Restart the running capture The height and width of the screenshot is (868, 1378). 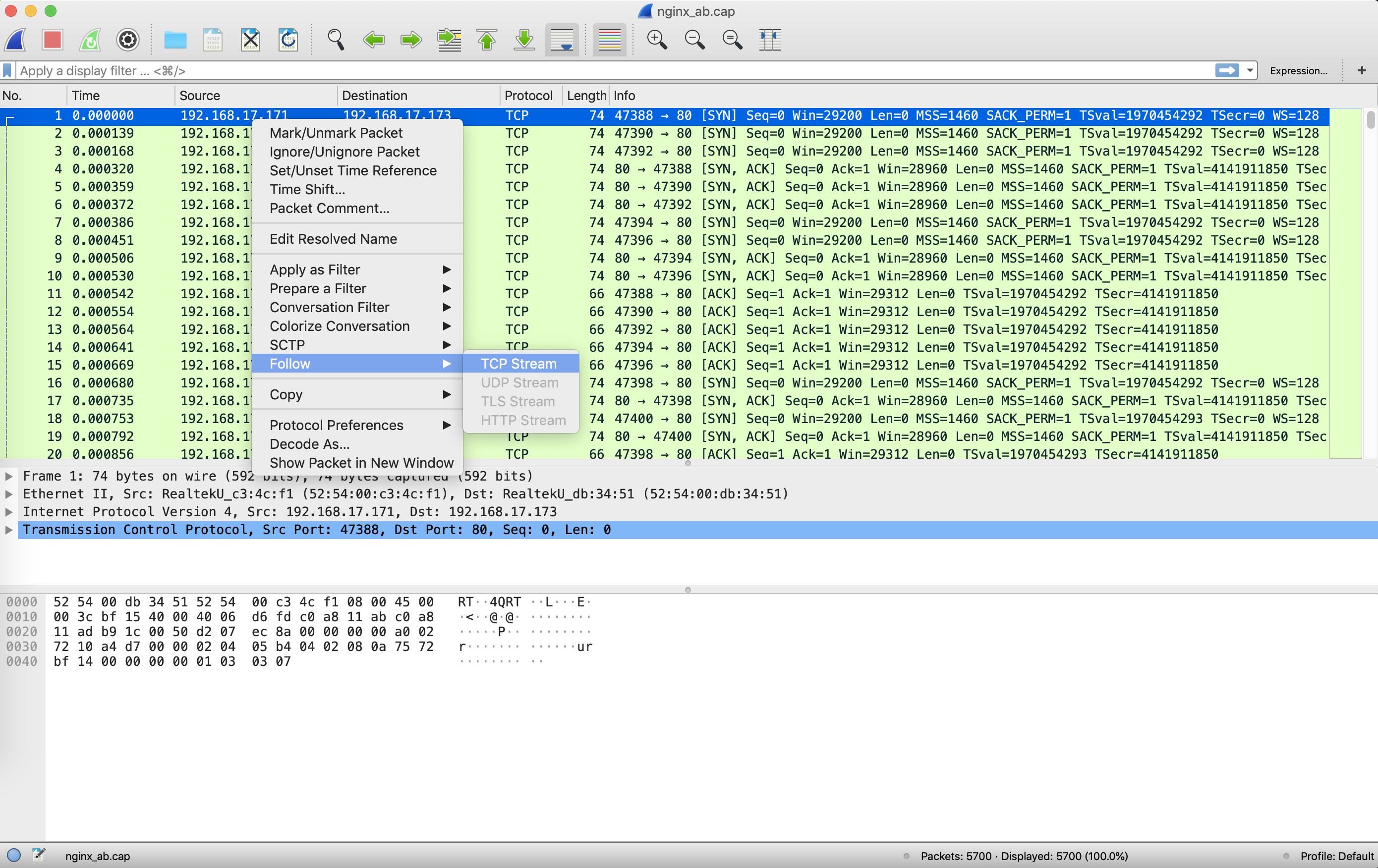coord(90,40)
